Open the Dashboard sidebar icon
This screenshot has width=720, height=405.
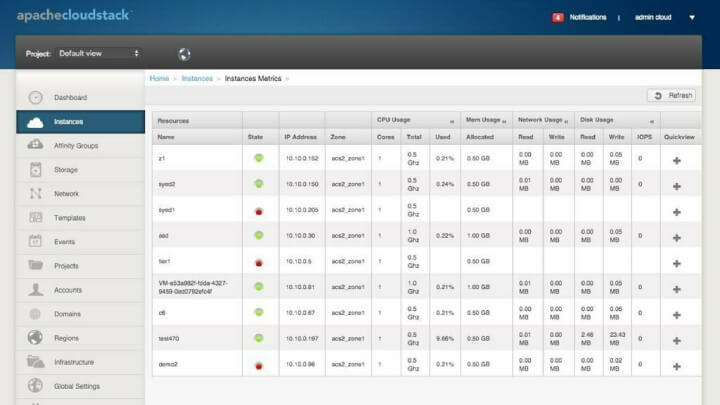35,97
